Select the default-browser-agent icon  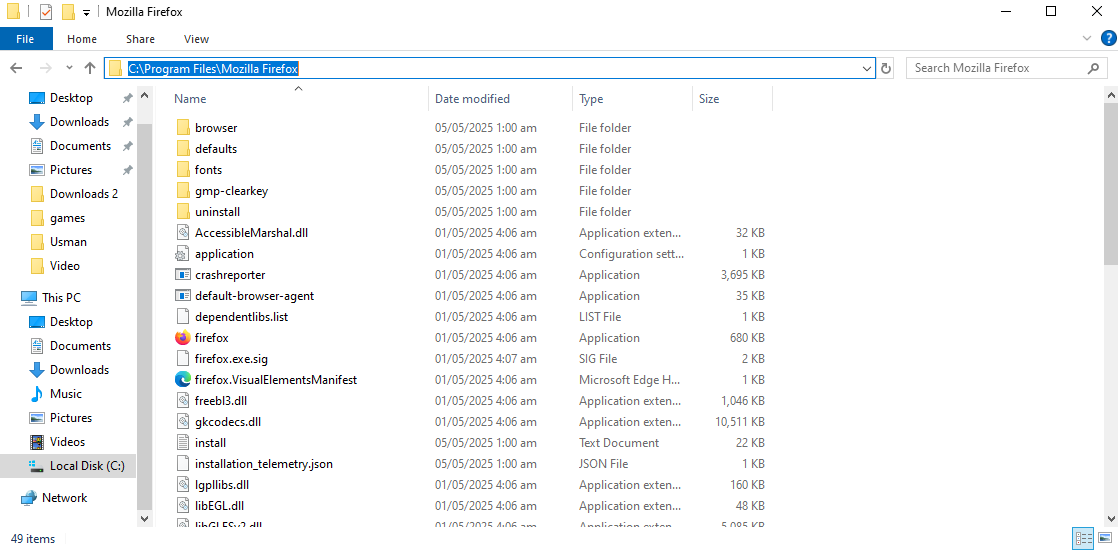(183, 296)
